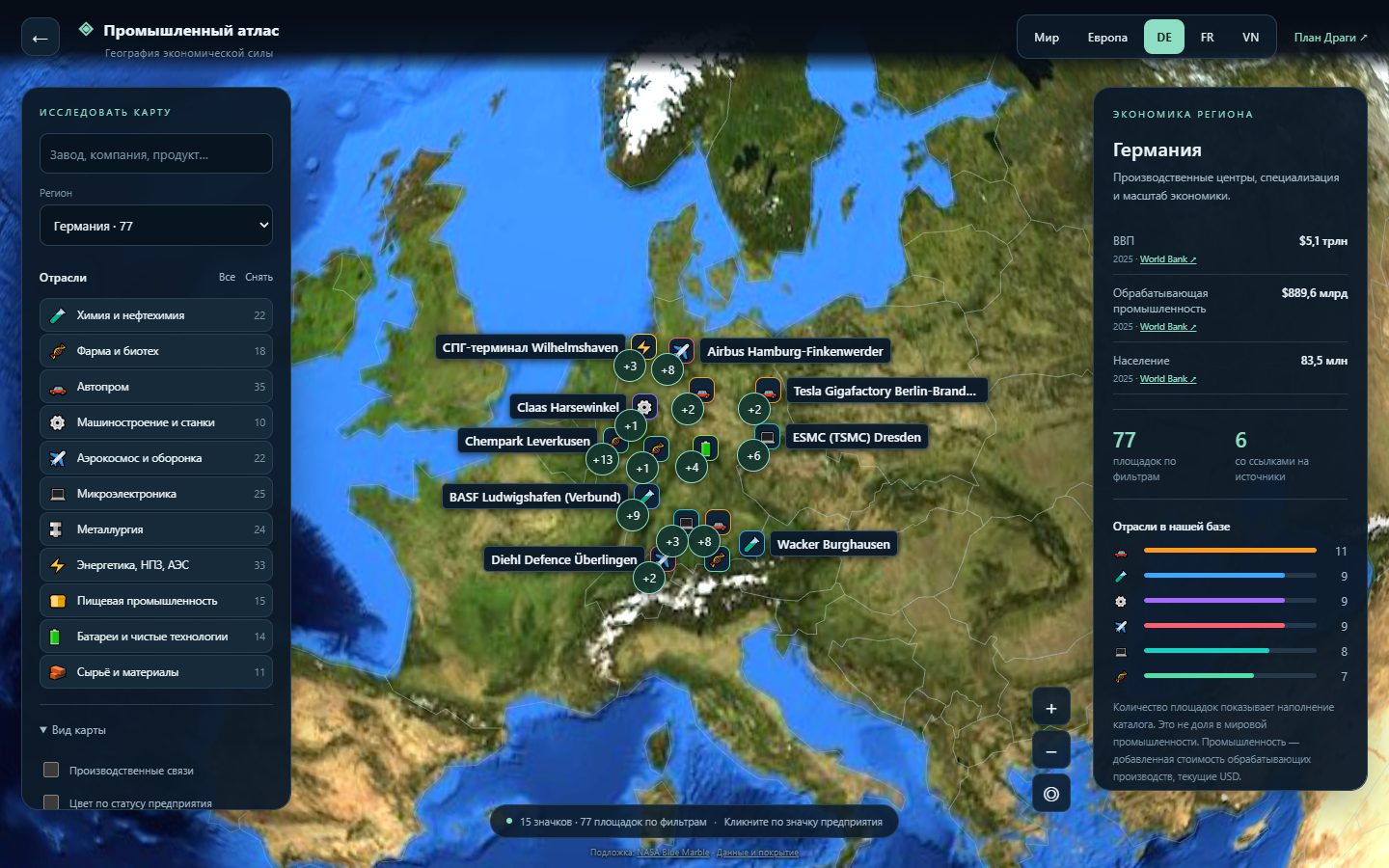The width and height of the screenshot is (1389, 868).
Task: Expand the +2 cluster below Diehl Defence marker
Action: [649, 578]
